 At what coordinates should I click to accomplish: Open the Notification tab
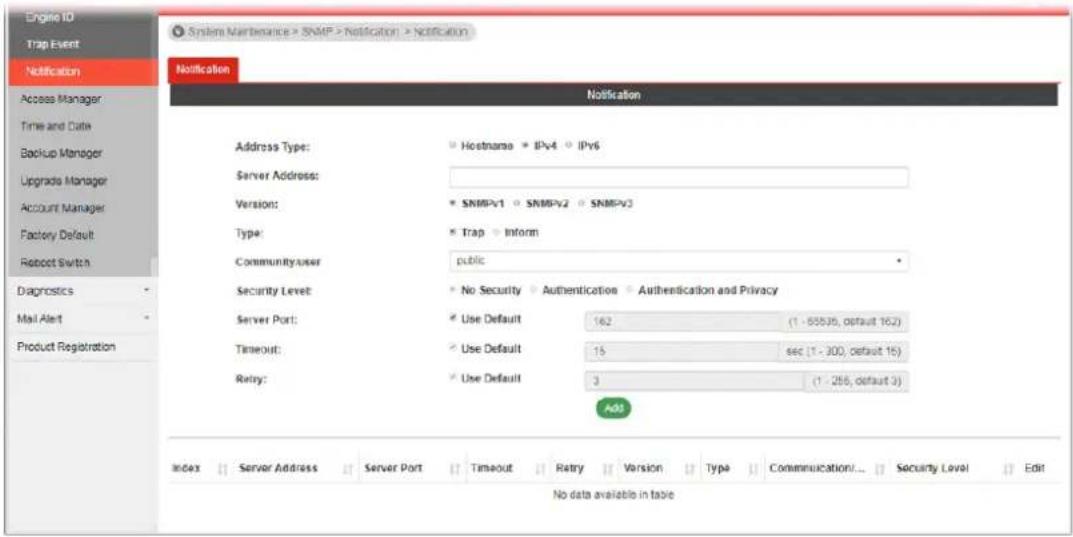pyautogui.click(x=203, y=70)
